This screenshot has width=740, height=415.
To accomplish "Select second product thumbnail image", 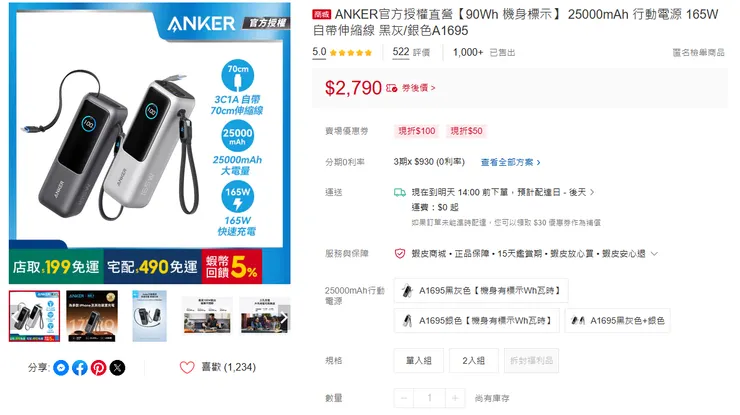I will [92, 316].
